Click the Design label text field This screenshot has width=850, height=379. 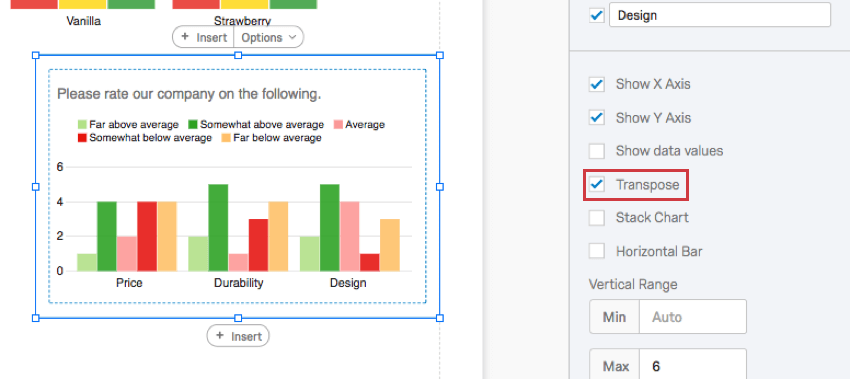(720, 15)
